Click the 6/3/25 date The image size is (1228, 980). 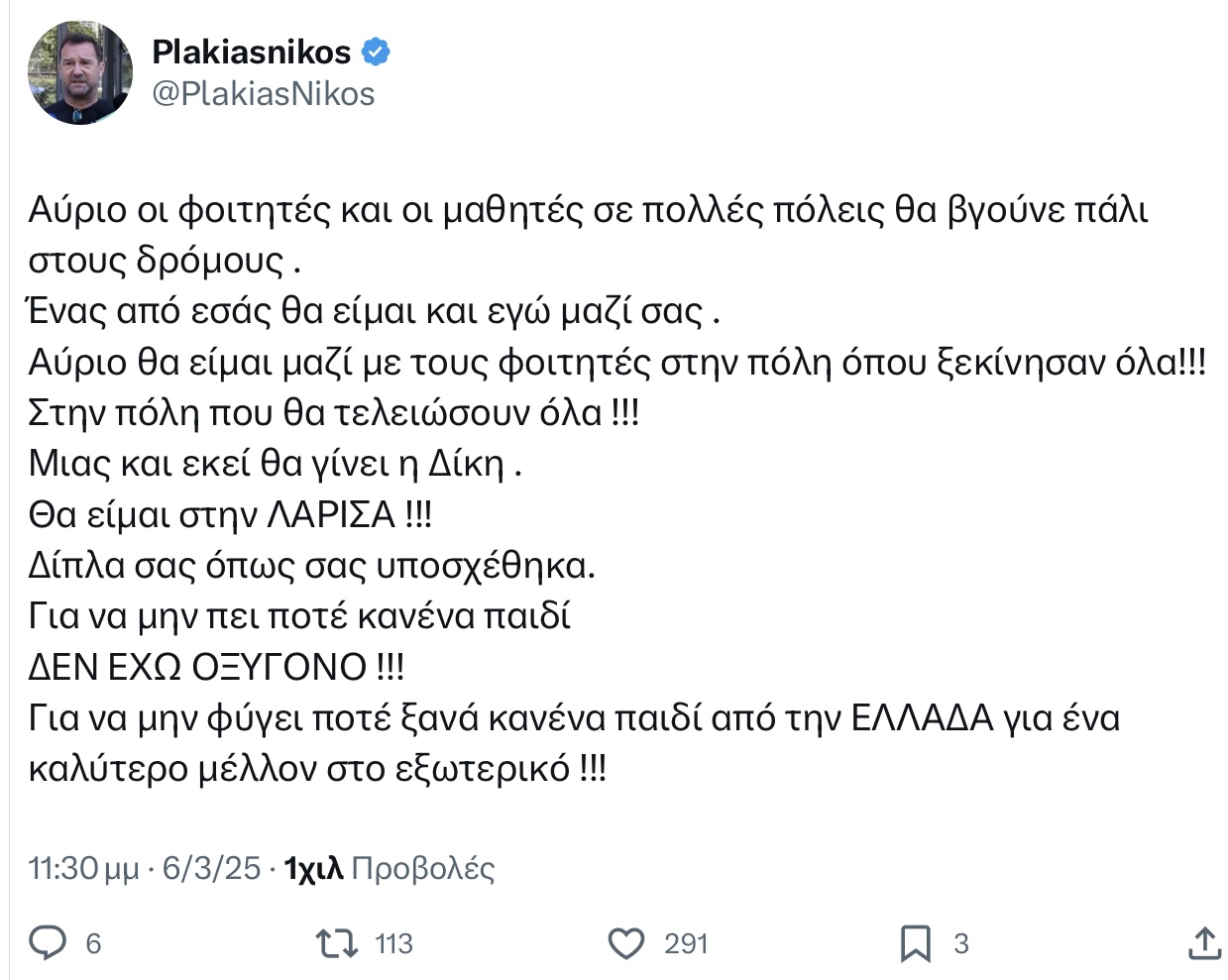211,869
